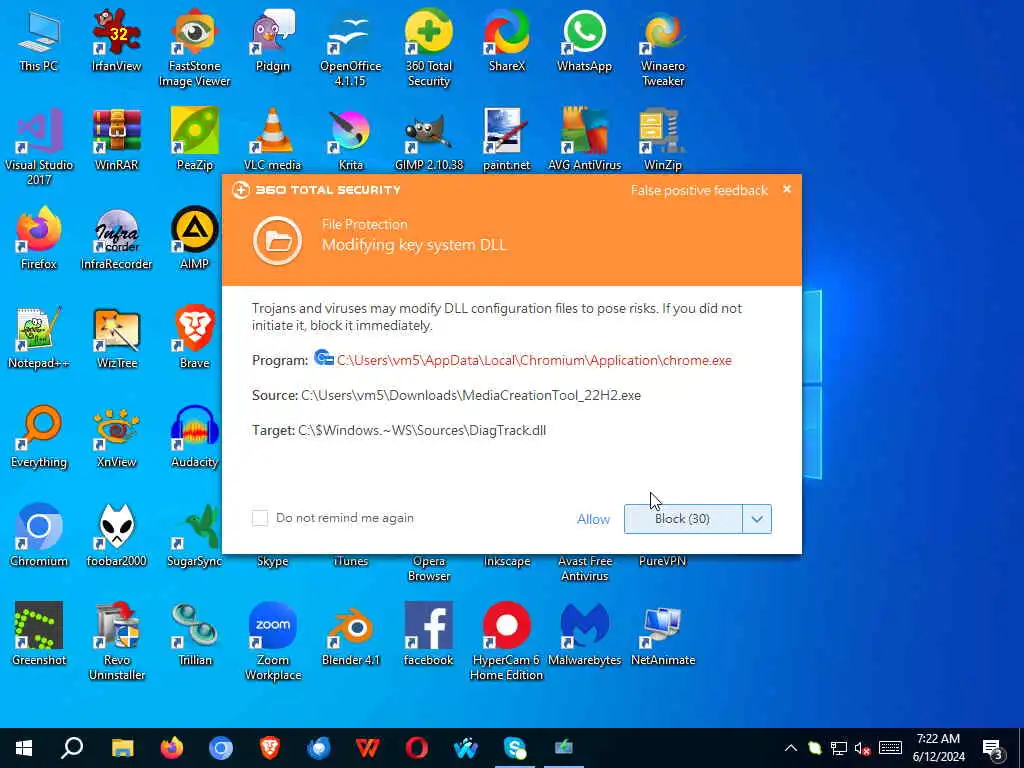Expand the Block button dropdown arrow
Image resolution: width=1024 pixels, height=768 pixels.
[757, 519]
